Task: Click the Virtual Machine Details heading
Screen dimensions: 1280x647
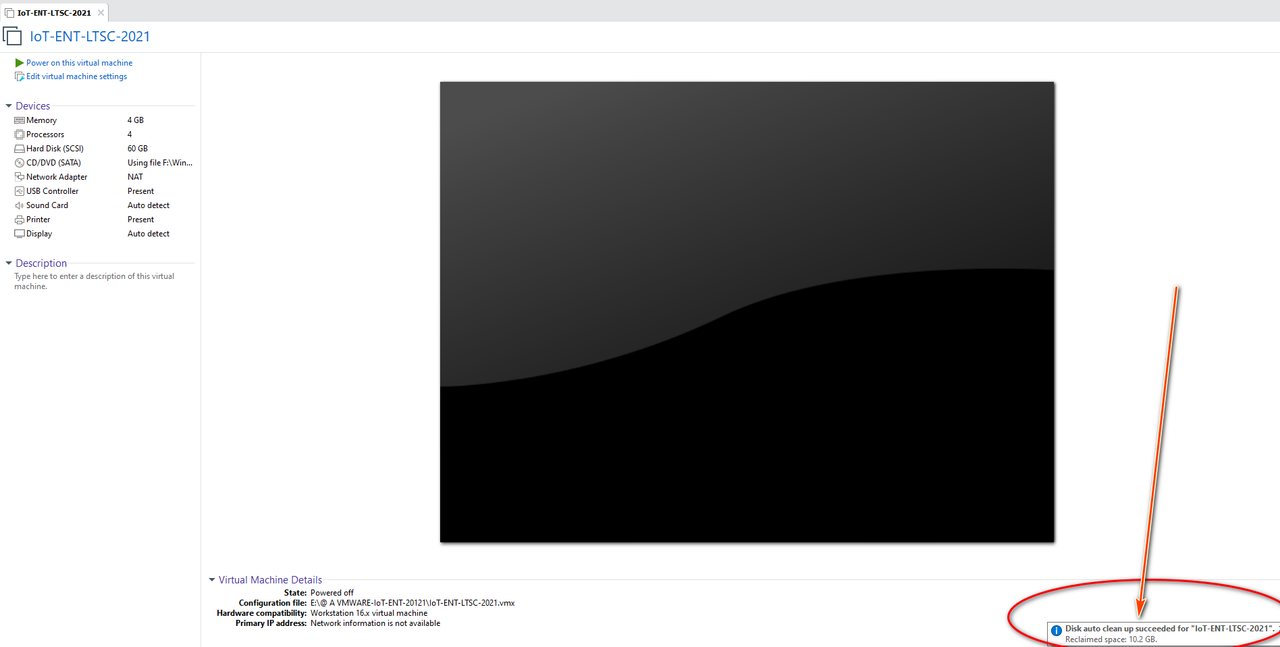Action: [271, 580]
